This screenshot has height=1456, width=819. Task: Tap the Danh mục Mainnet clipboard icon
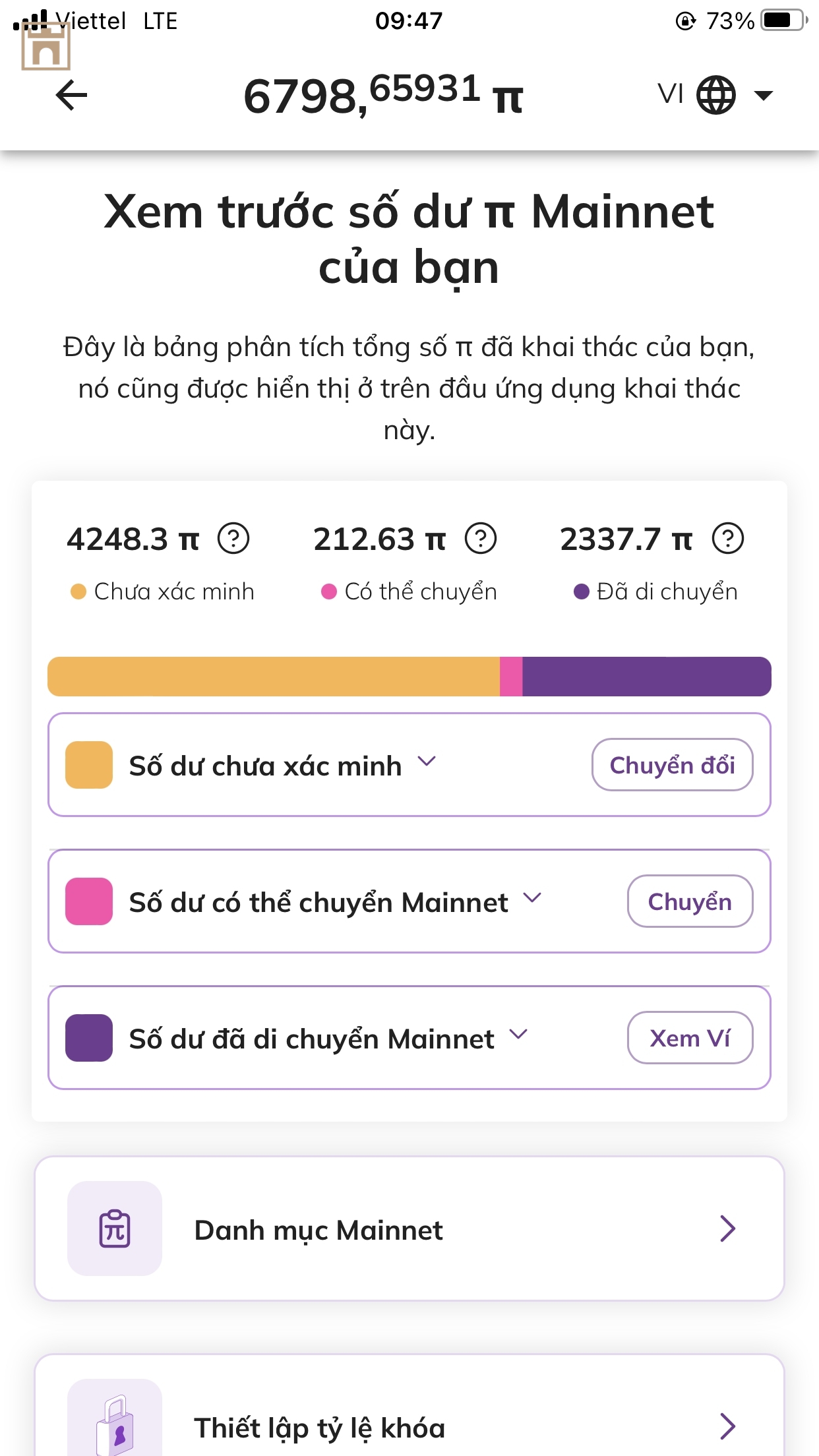coord(115,1228)
